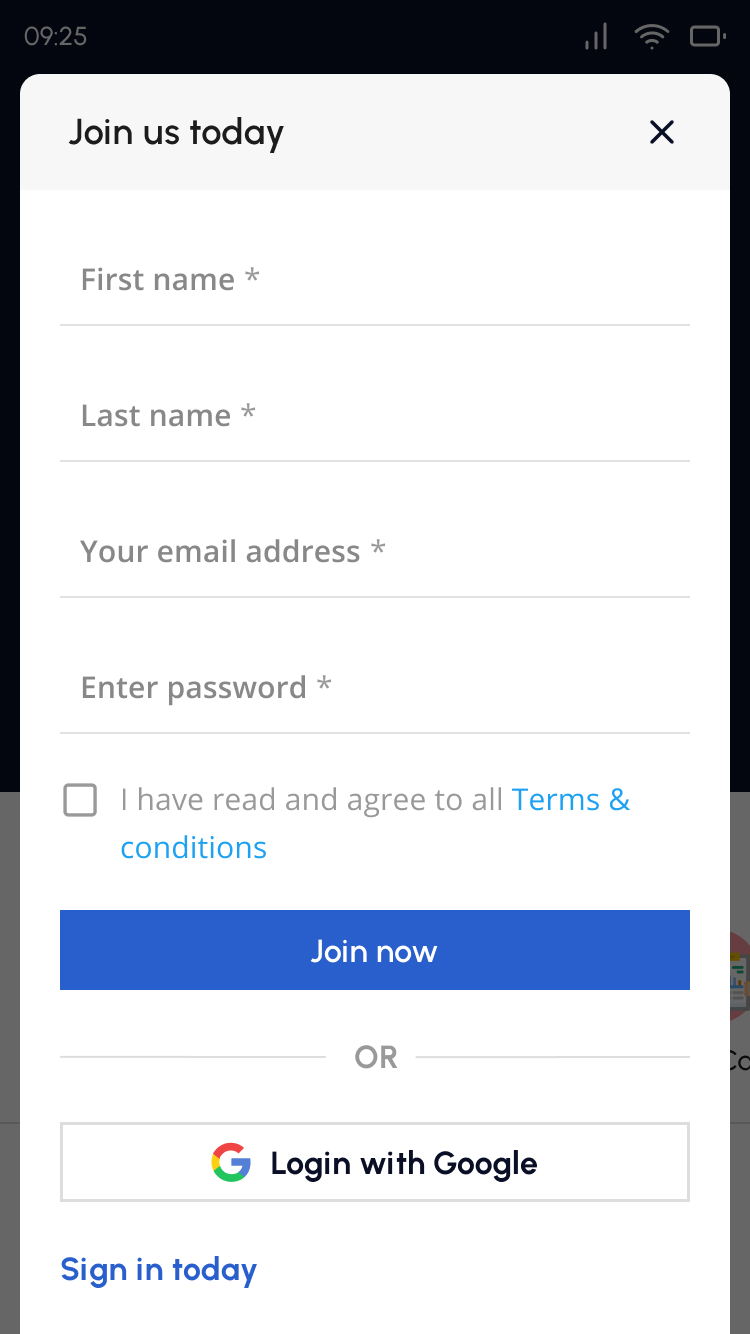Focus the First name field
The height and width of the screenshot is (1334, 750).
pos(375,280)
